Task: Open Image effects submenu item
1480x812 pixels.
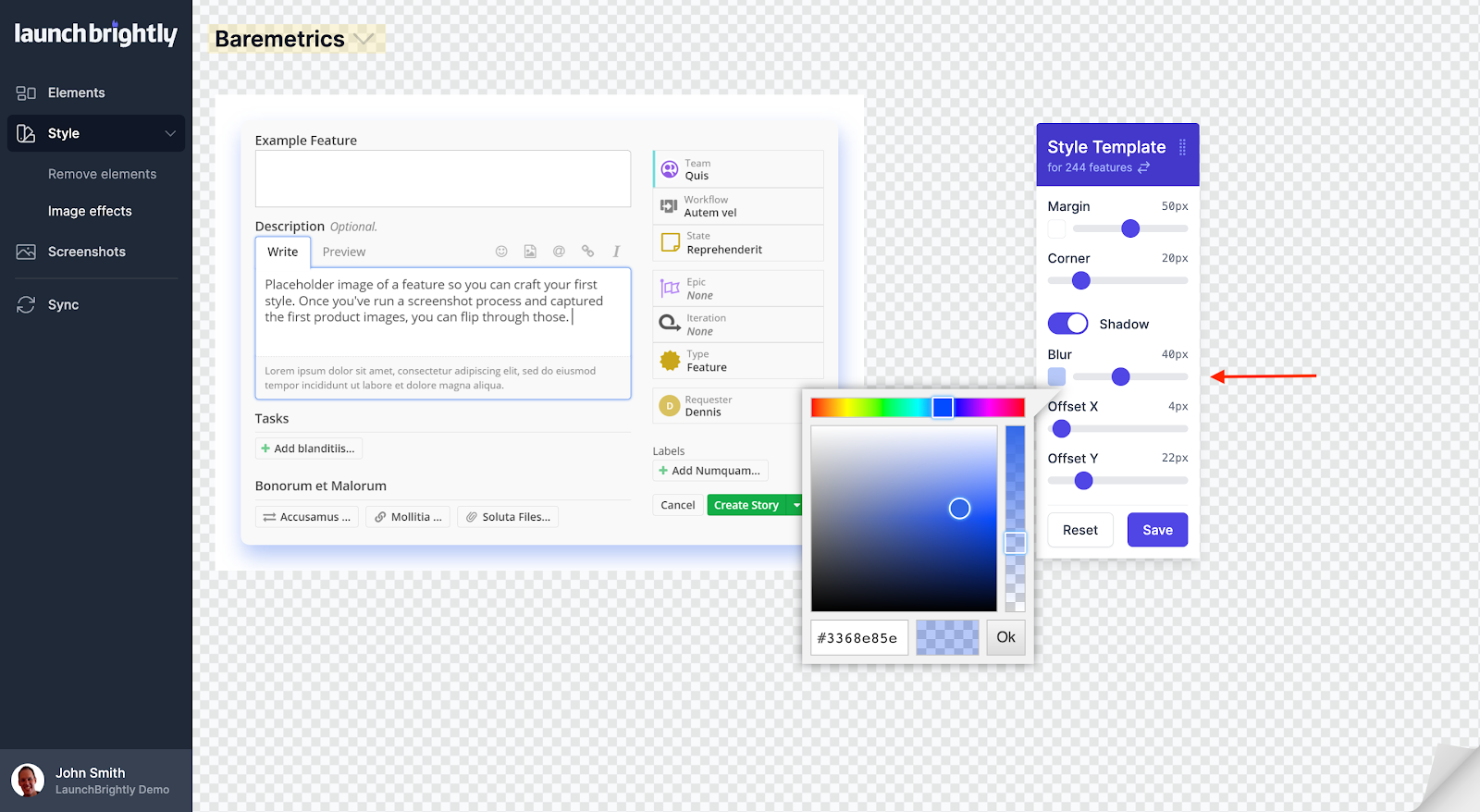Action: point(90,212)
